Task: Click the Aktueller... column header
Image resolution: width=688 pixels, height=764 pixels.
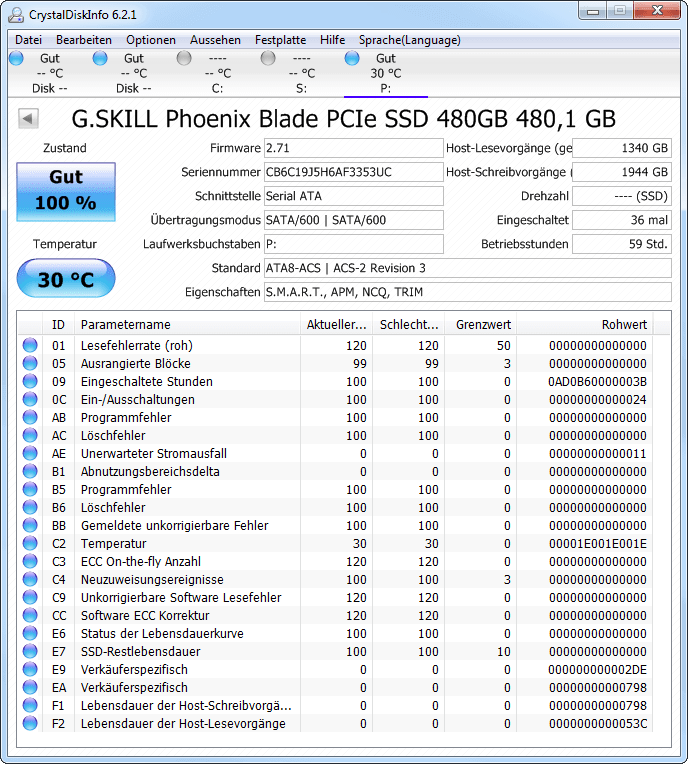Action: click(x=336, y=325)
